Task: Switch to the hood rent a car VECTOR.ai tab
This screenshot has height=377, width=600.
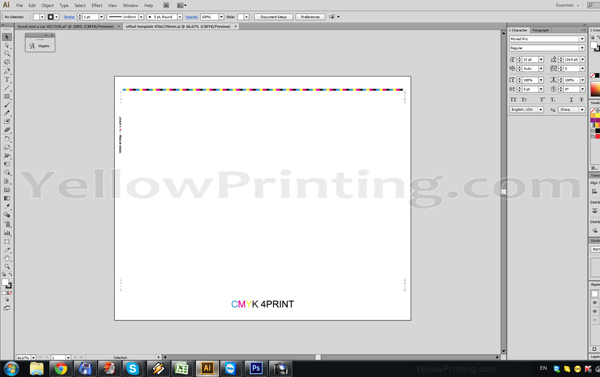Action: [65, 26]
